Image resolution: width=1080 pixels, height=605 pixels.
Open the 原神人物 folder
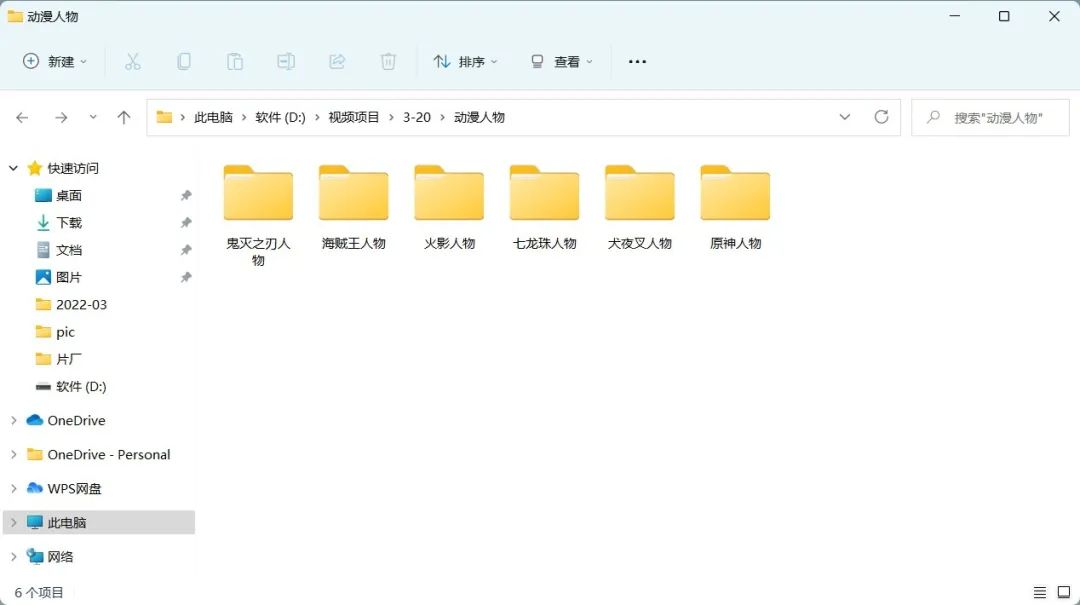(735, 192)
